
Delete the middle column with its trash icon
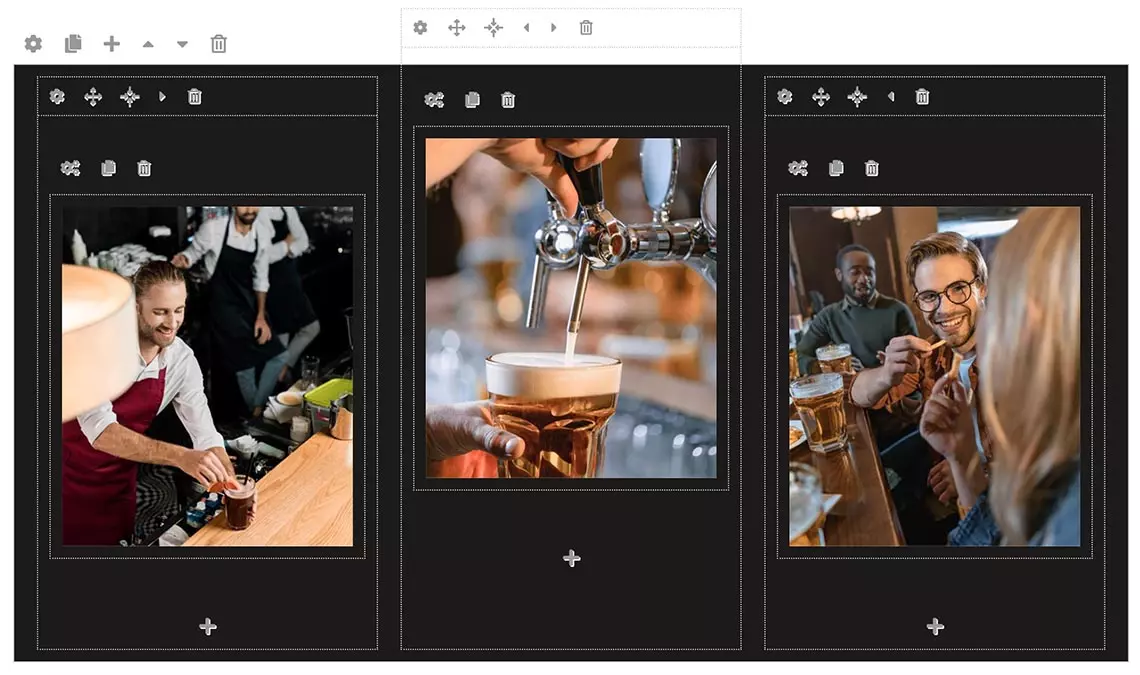pyautogui.click(x=585, y=27)
